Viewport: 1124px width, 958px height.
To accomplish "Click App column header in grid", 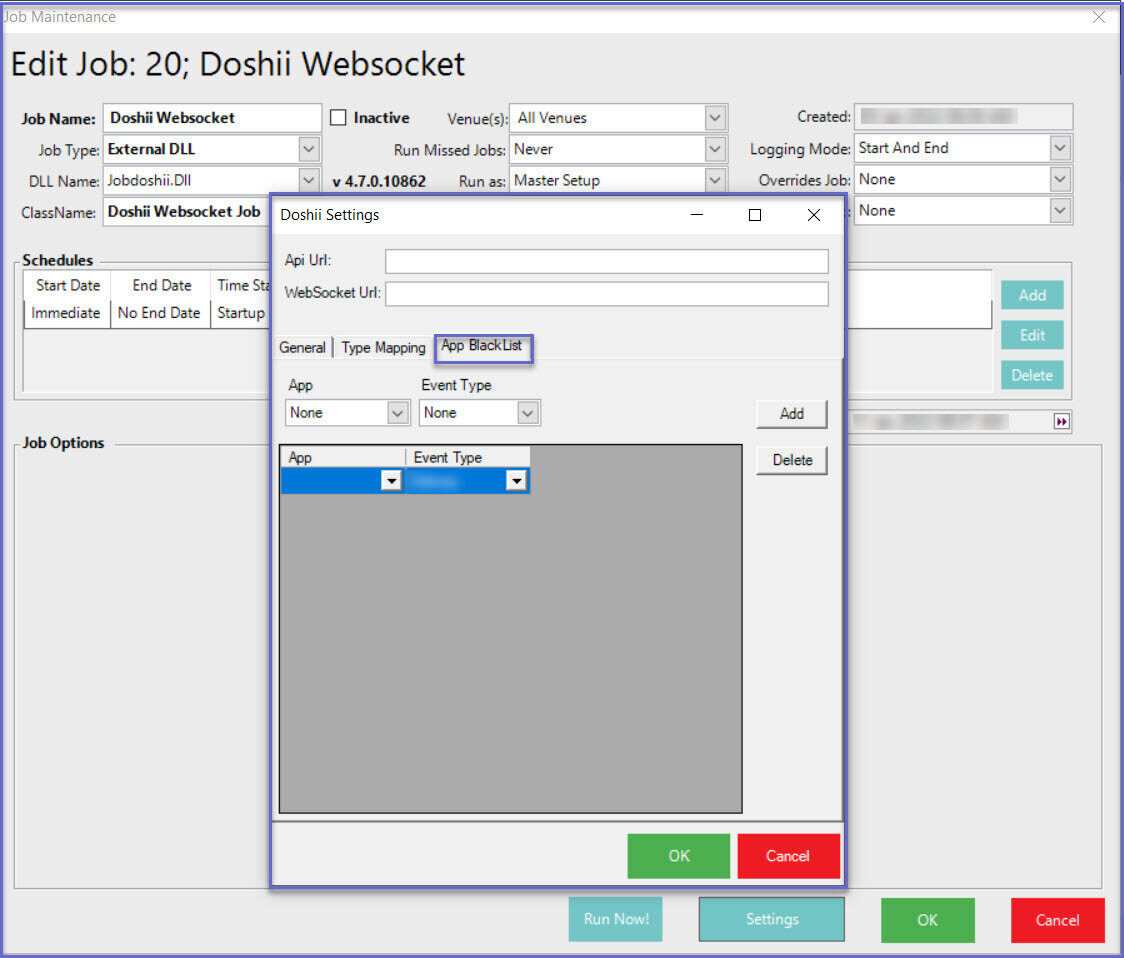I will pyautogui.click(x=343, y=457).
